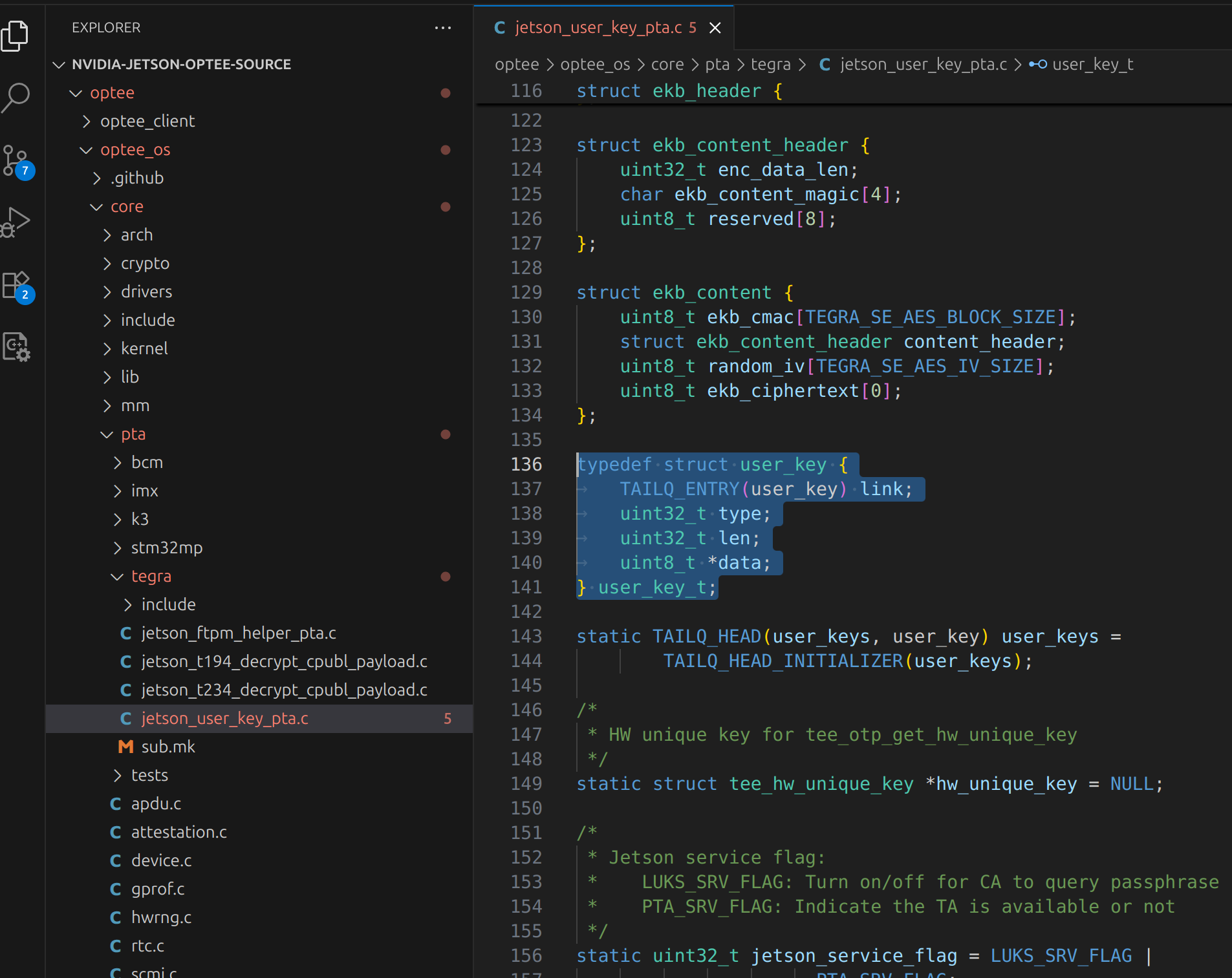The image size is (1232, 978).
Task: Select jetson_user_key_pta.c in file tree
Action: pos(259,719)
